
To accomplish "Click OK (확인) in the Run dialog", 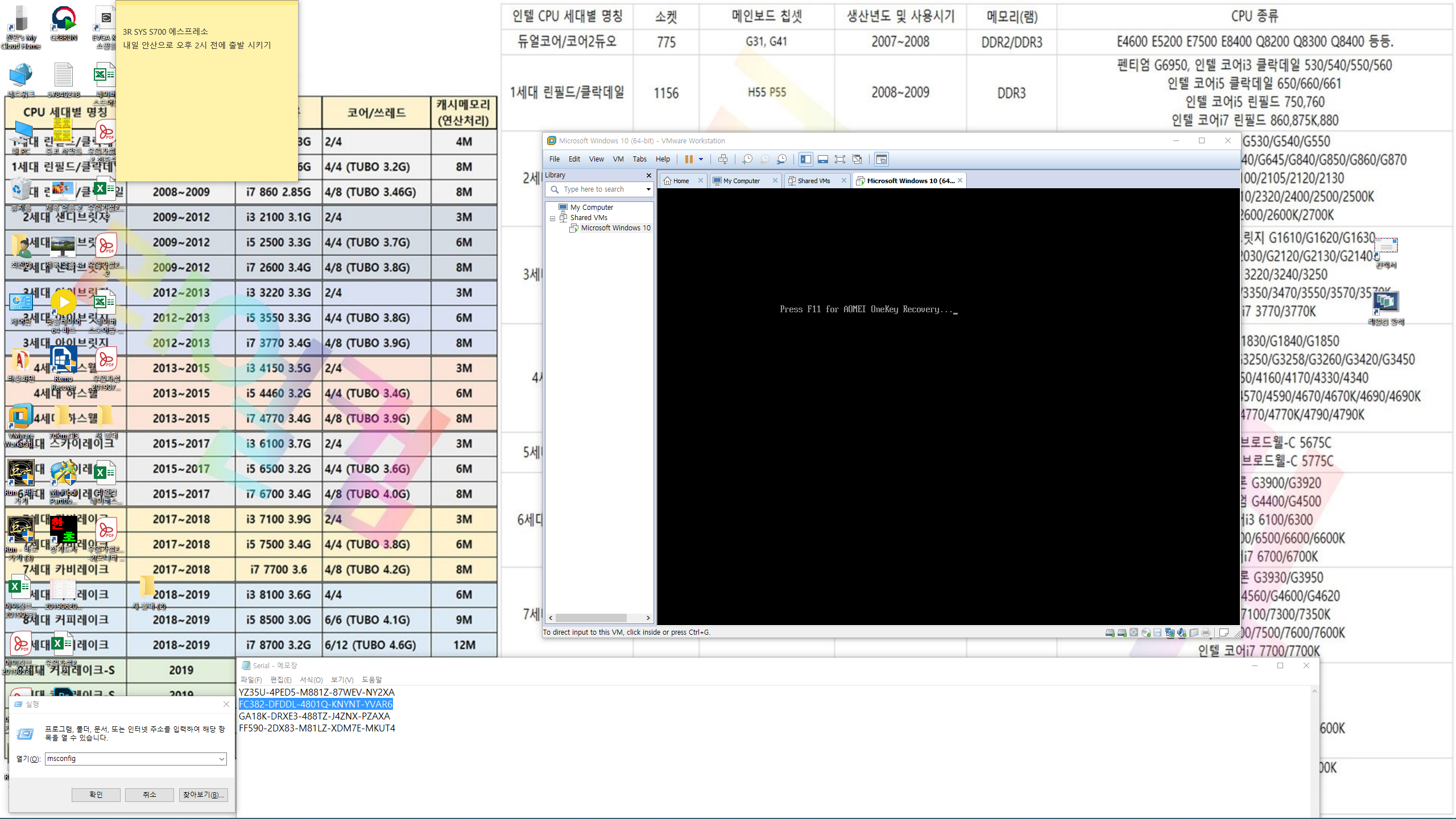I will pyautogui.click(x=96, y=795).
